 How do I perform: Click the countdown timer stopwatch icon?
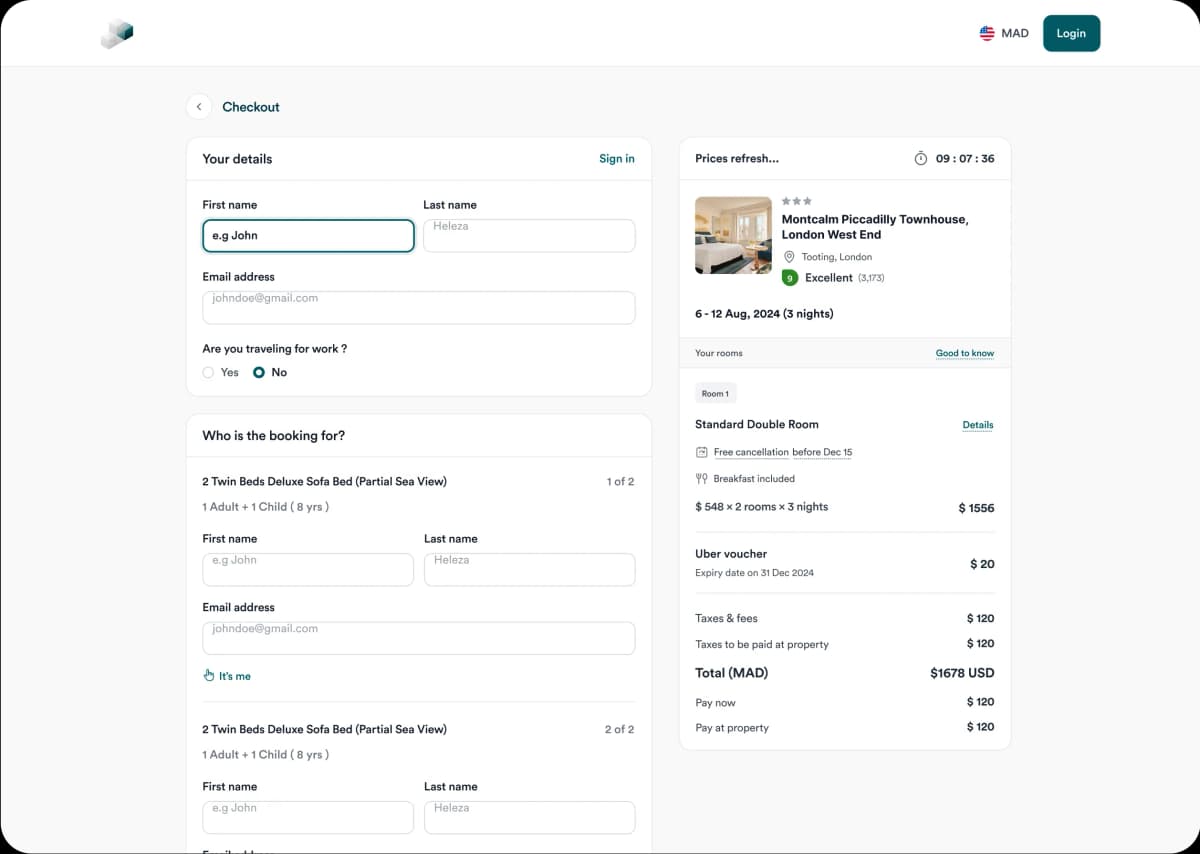tap(921, 158)
